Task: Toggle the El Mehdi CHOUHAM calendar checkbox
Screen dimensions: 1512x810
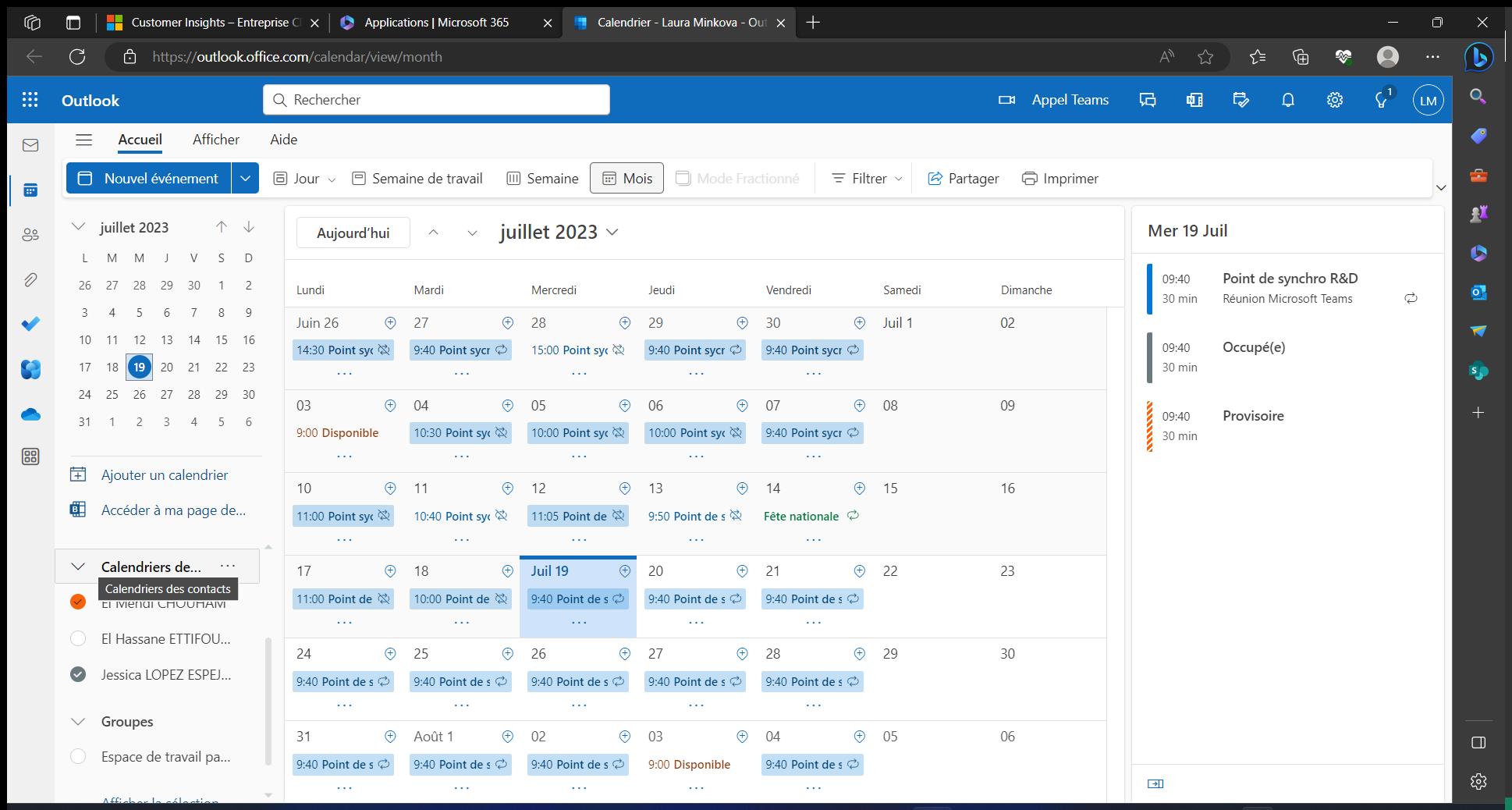Action: pos(78,602)
